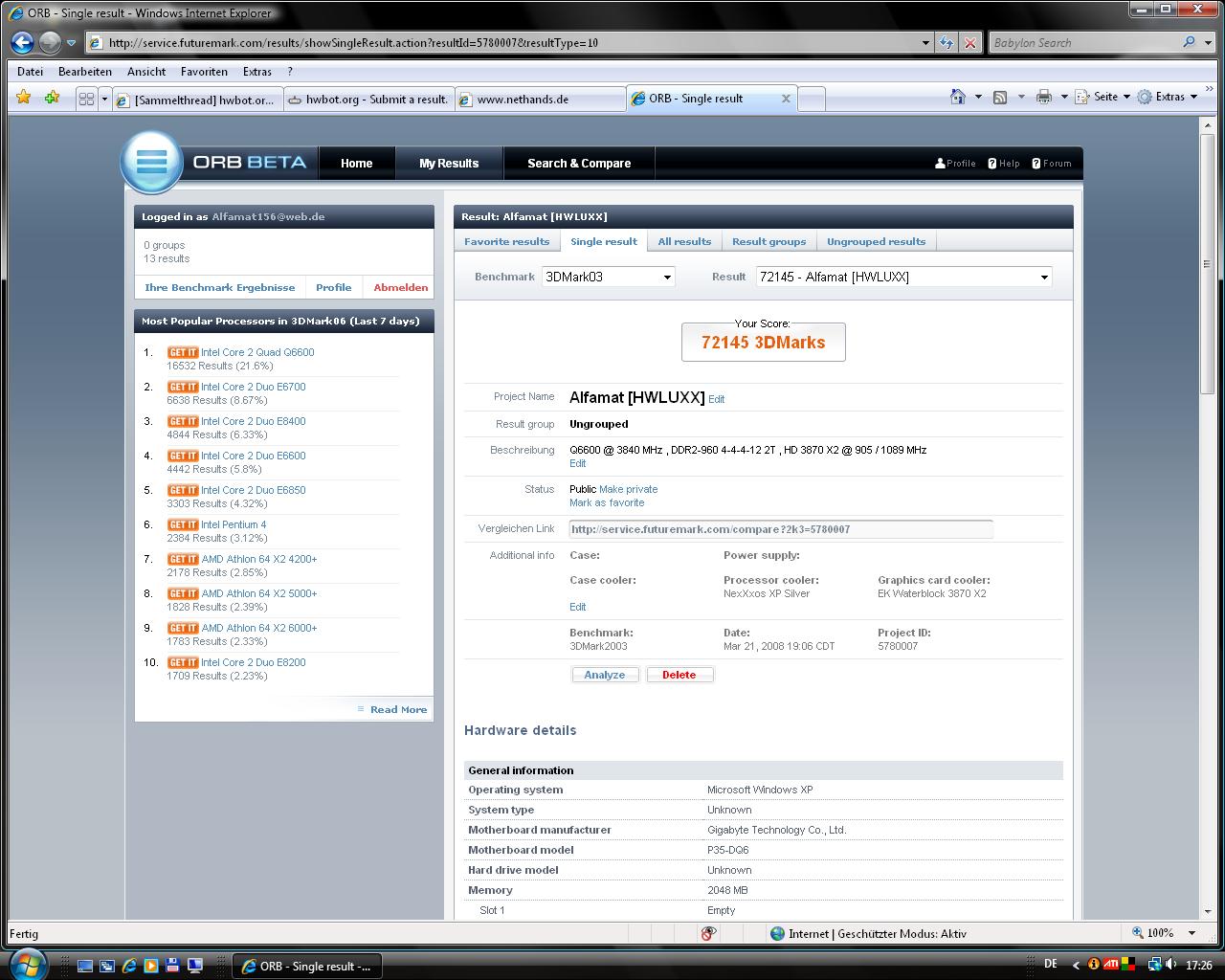
Task: Click the Print icon in toolbar
Action: (1044, 97)
